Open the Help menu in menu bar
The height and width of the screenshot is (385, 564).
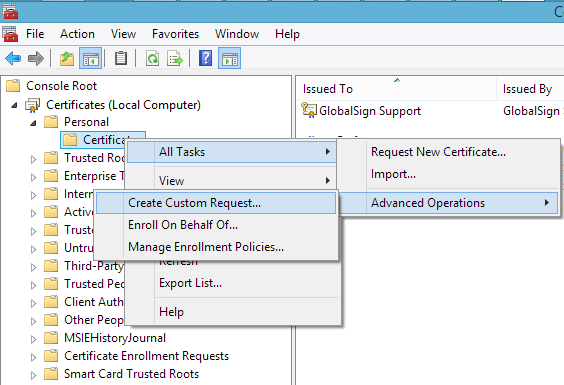pos(287,34)
